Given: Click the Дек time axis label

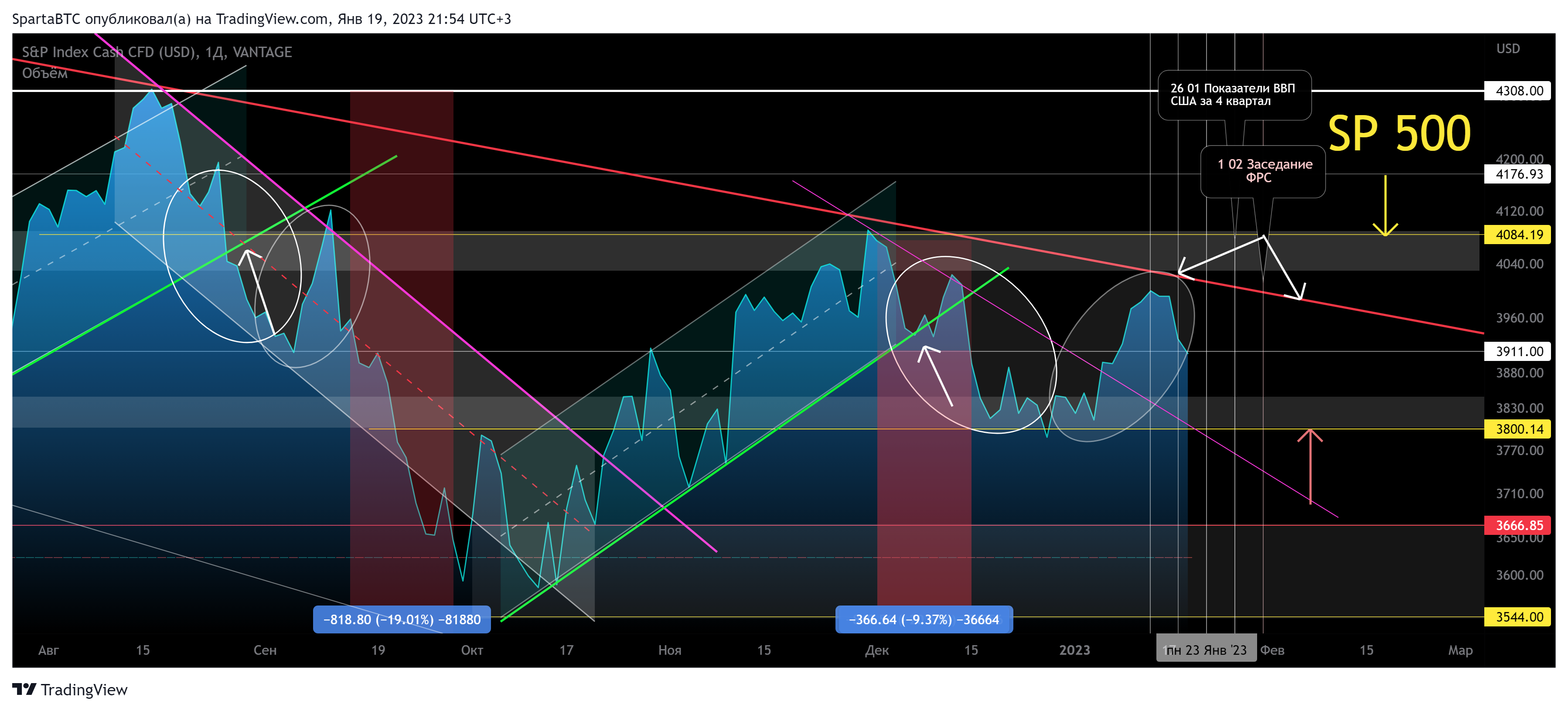Looking at the screenshot, I should tap(876, 650).
